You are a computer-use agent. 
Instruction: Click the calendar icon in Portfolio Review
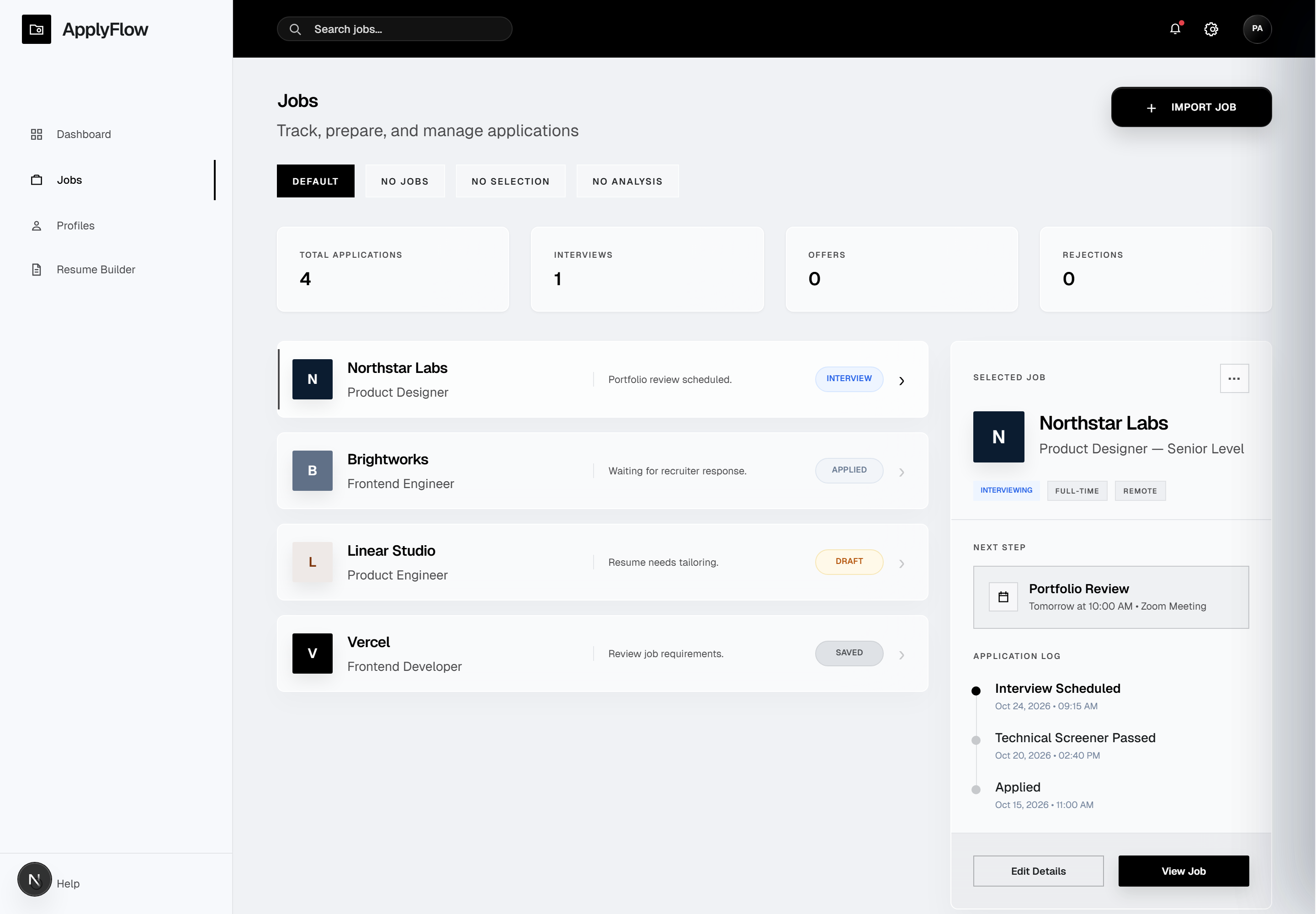[x=1003, y=597]
